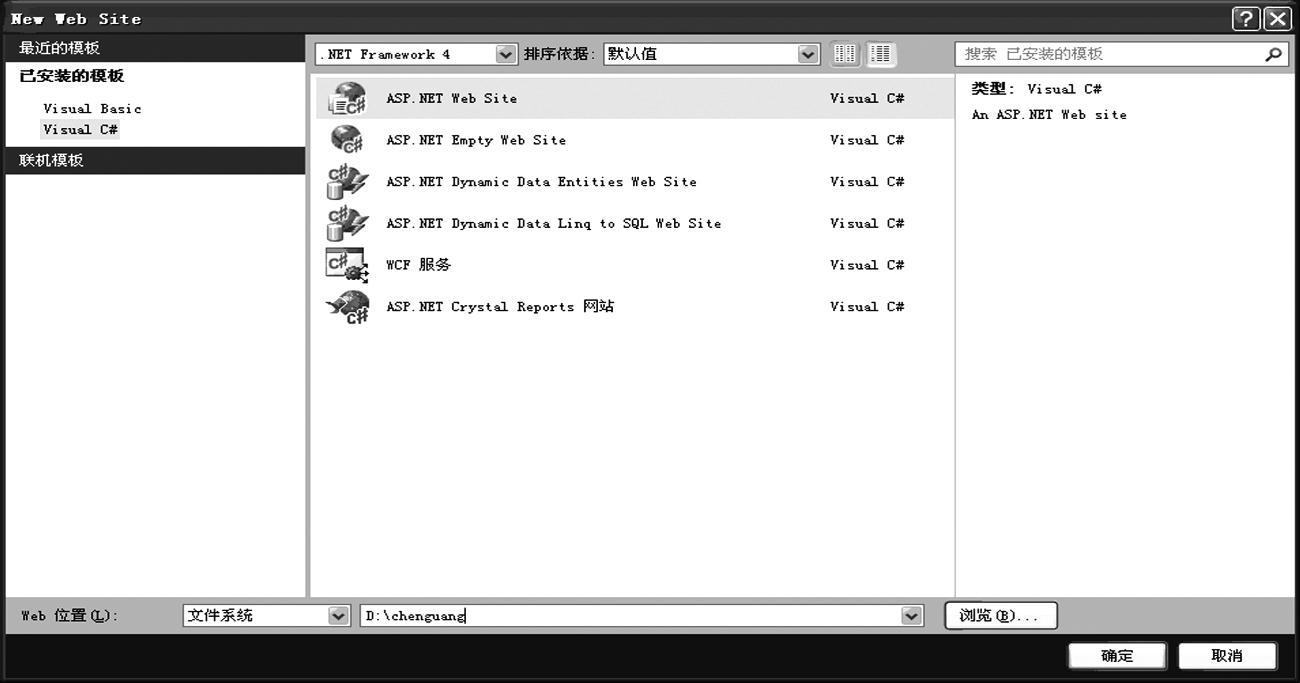Viewport: 1300px width, 683px height.
Task: Open the 最近的模板 section
Action: point(155,48)
